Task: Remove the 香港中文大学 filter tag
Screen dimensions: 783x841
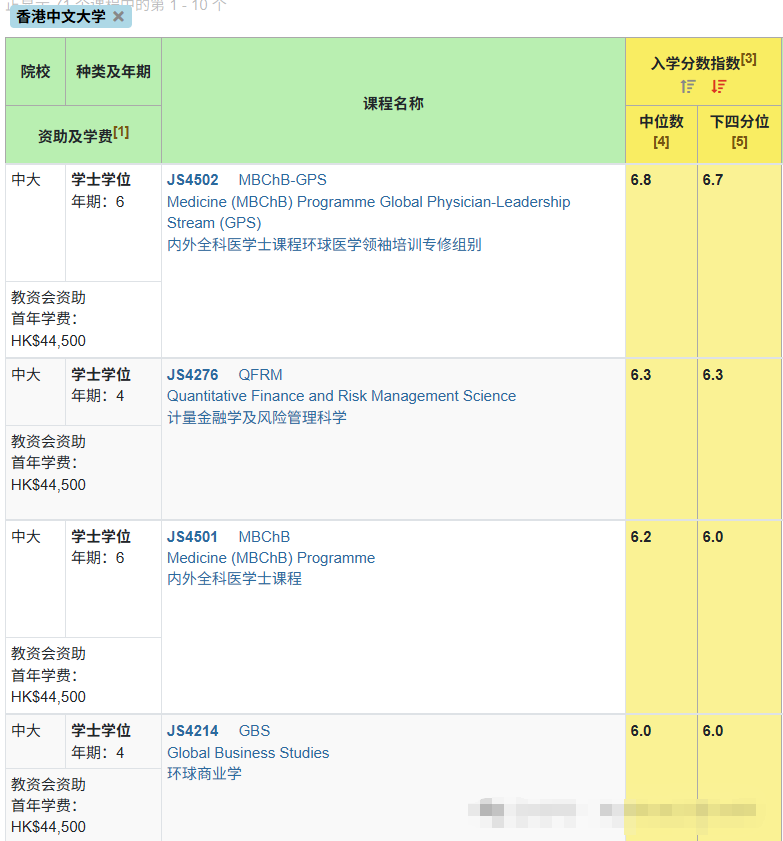Action: [x=119, y=17]
